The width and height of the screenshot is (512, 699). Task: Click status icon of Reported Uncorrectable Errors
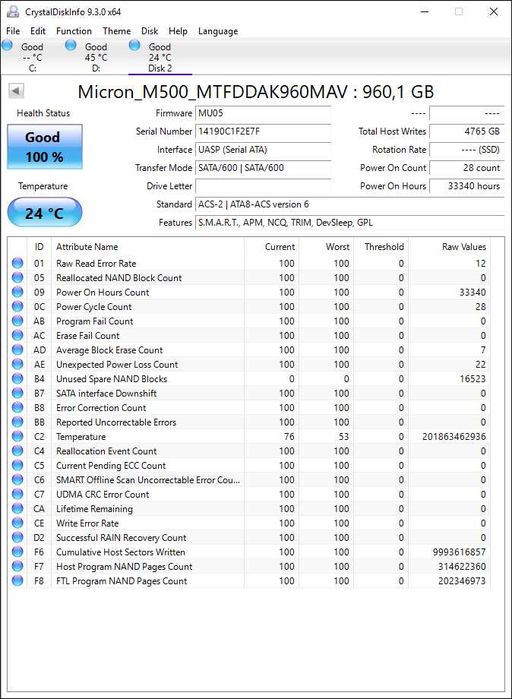pos(17,422)
